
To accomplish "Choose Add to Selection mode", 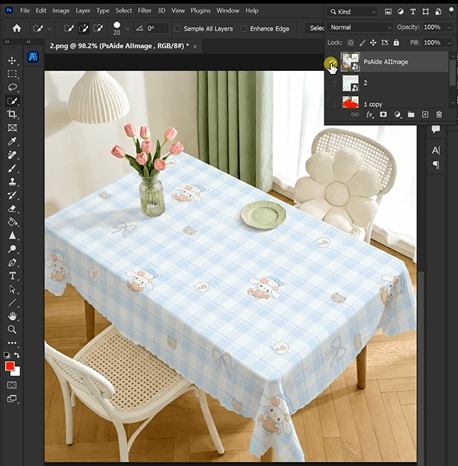I will click(x=83, y=28).
